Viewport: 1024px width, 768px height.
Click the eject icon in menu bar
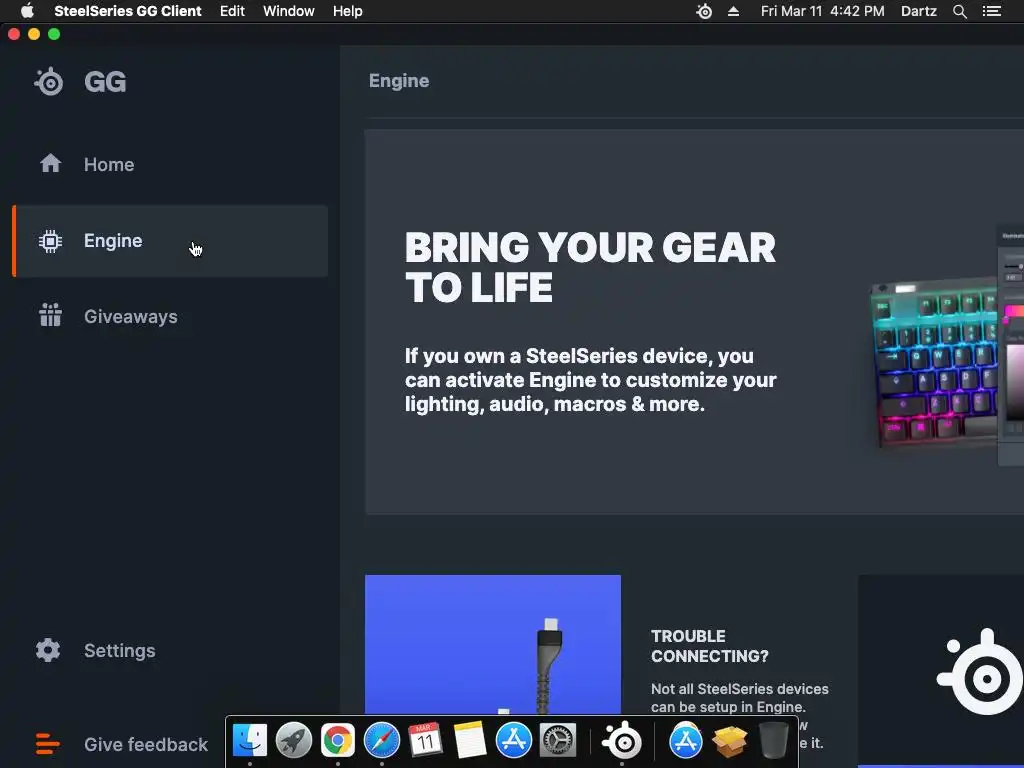pyautogui.click(x=733, y=11)
